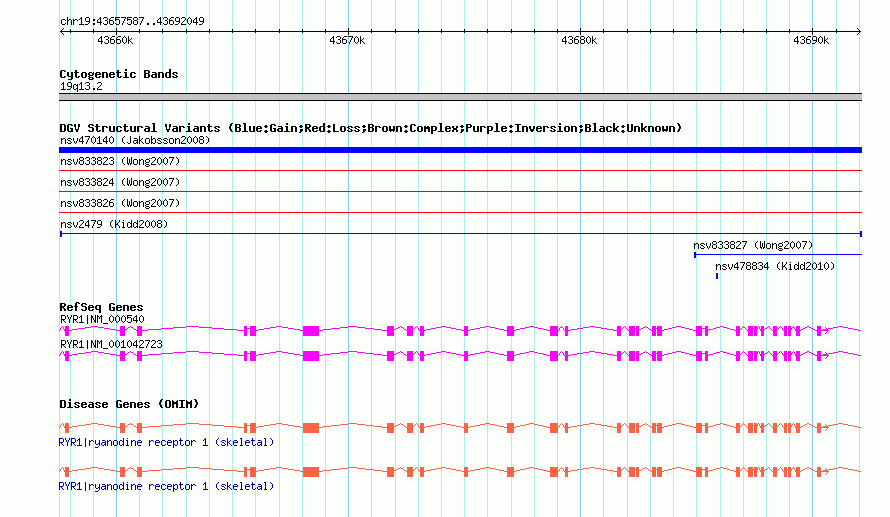
Task: Open the Cytogenetic Bands track heading
Action: click(x=119, y=74)
